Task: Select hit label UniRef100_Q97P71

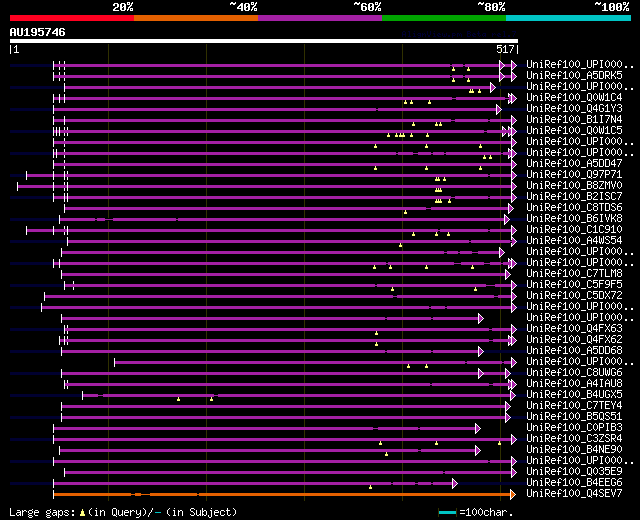Action: coord(574,175)
